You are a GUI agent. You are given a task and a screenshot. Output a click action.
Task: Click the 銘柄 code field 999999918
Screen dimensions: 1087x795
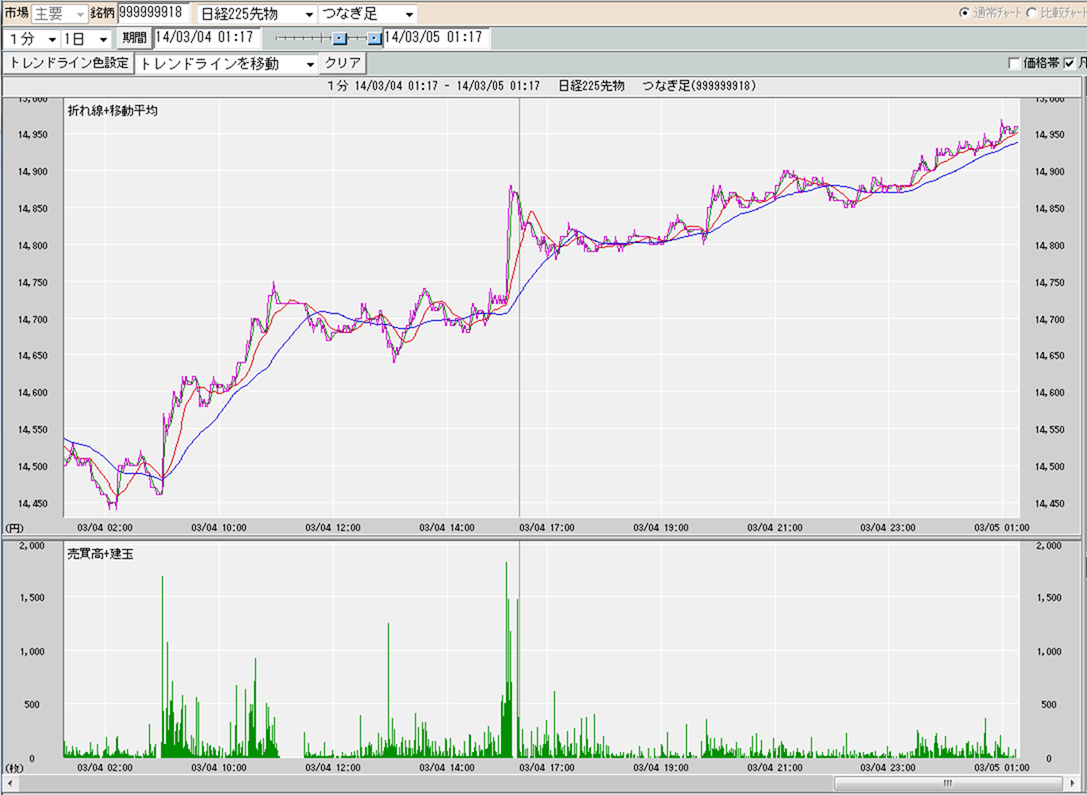153,12
